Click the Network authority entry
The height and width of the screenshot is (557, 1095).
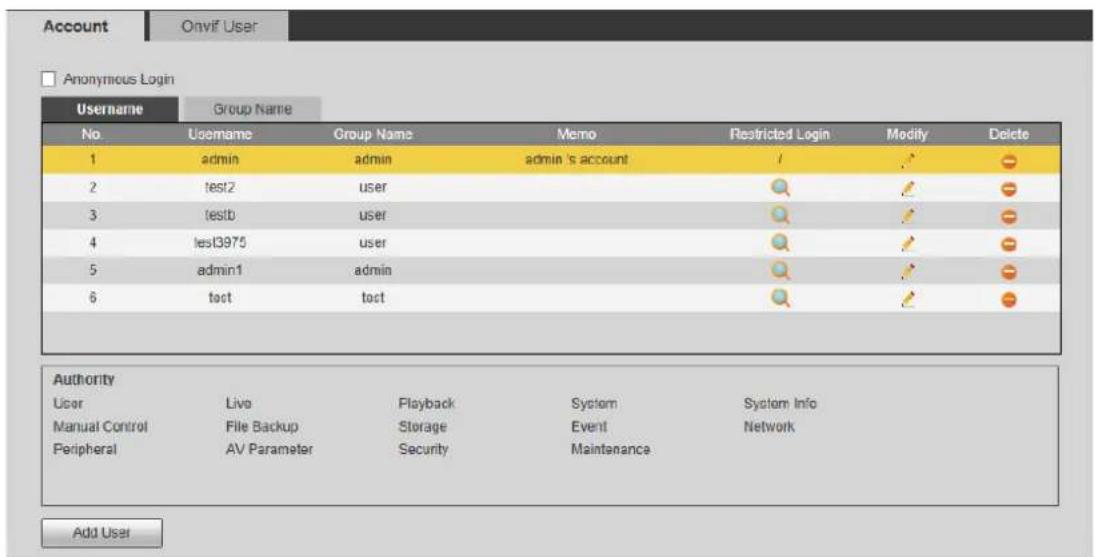[x=769, y=426]
